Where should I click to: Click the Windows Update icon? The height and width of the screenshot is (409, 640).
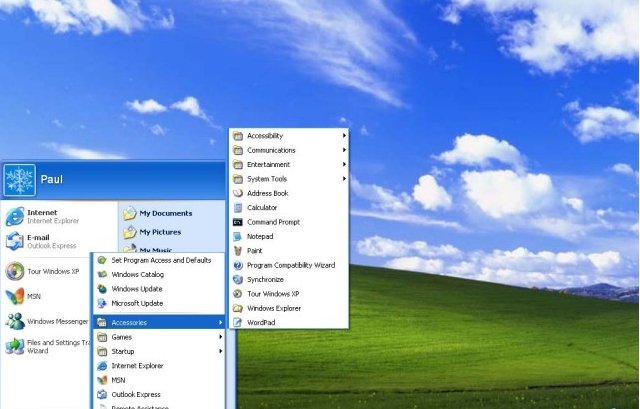pos(102,289)
